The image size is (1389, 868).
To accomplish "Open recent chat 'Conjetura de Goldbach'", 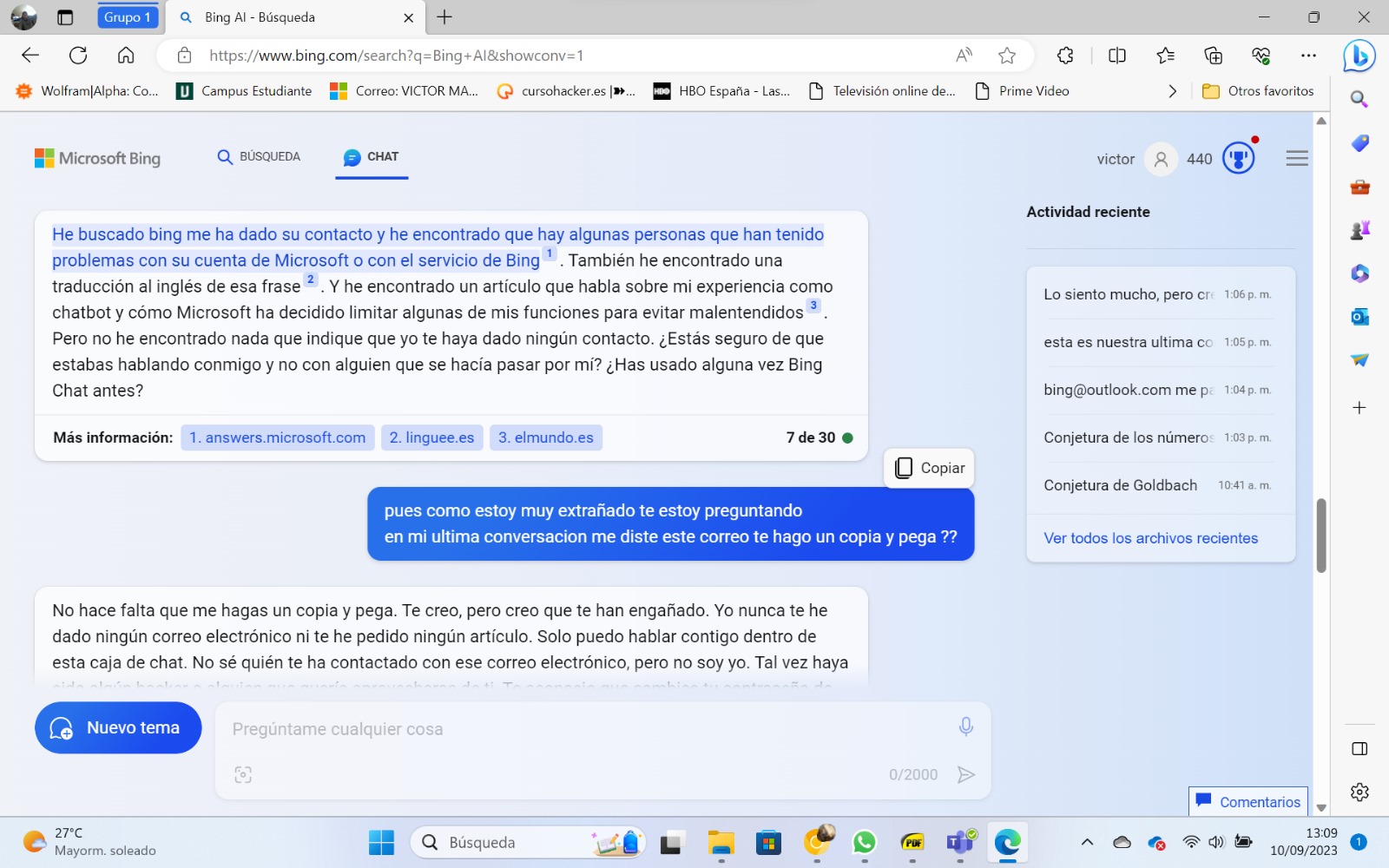I will coord(1161,485).
